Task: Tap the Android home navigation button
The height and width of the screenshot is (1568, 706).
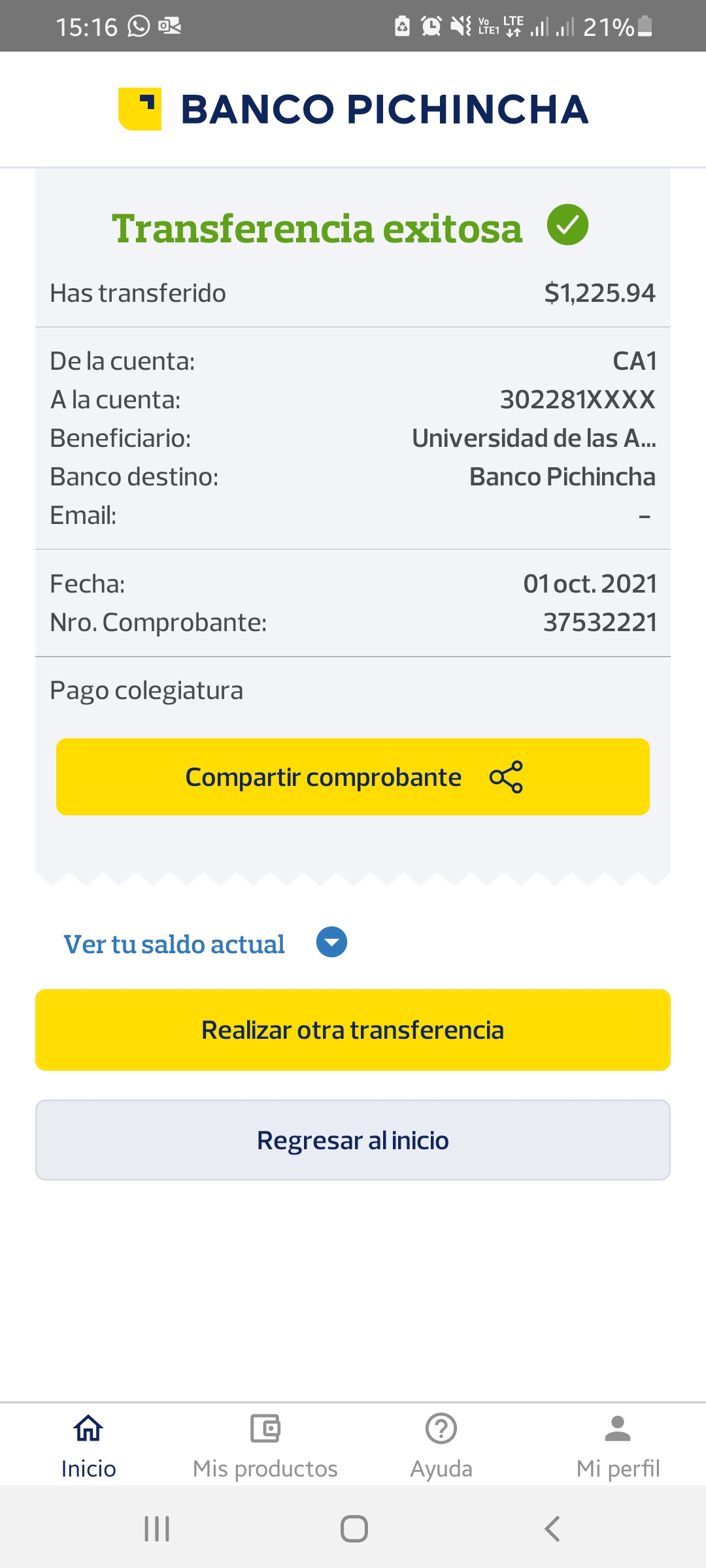Action: click(354, 1529)
